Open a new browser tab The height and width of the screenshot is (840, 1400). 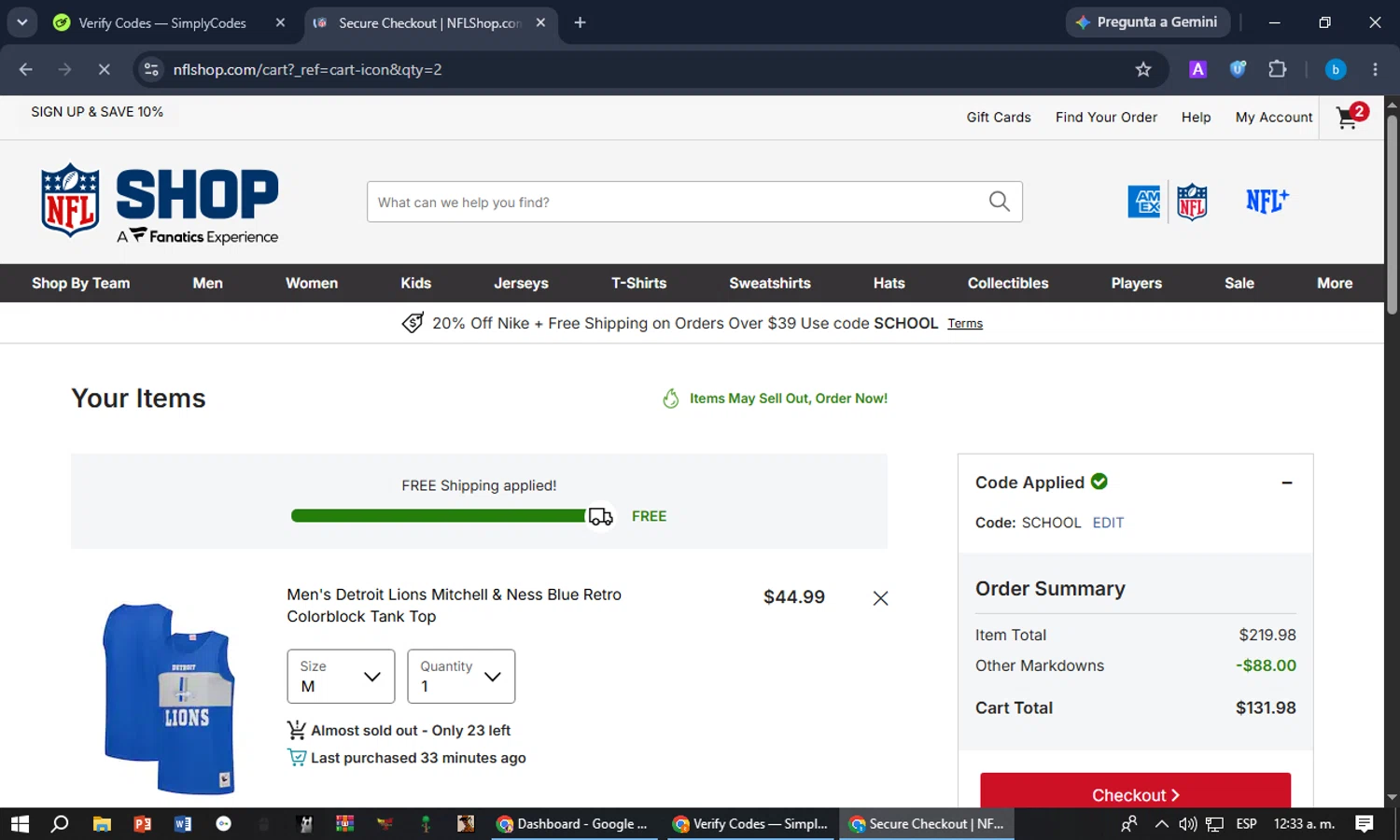pyautogui.click(x=580, y=22)
